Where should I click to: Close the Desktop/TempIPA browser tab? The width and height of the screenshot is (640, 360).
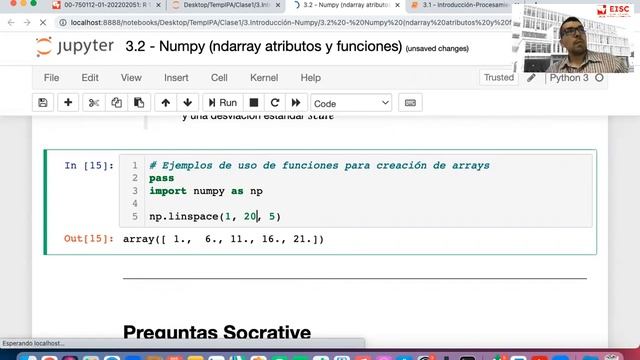(x=278, y=5)
